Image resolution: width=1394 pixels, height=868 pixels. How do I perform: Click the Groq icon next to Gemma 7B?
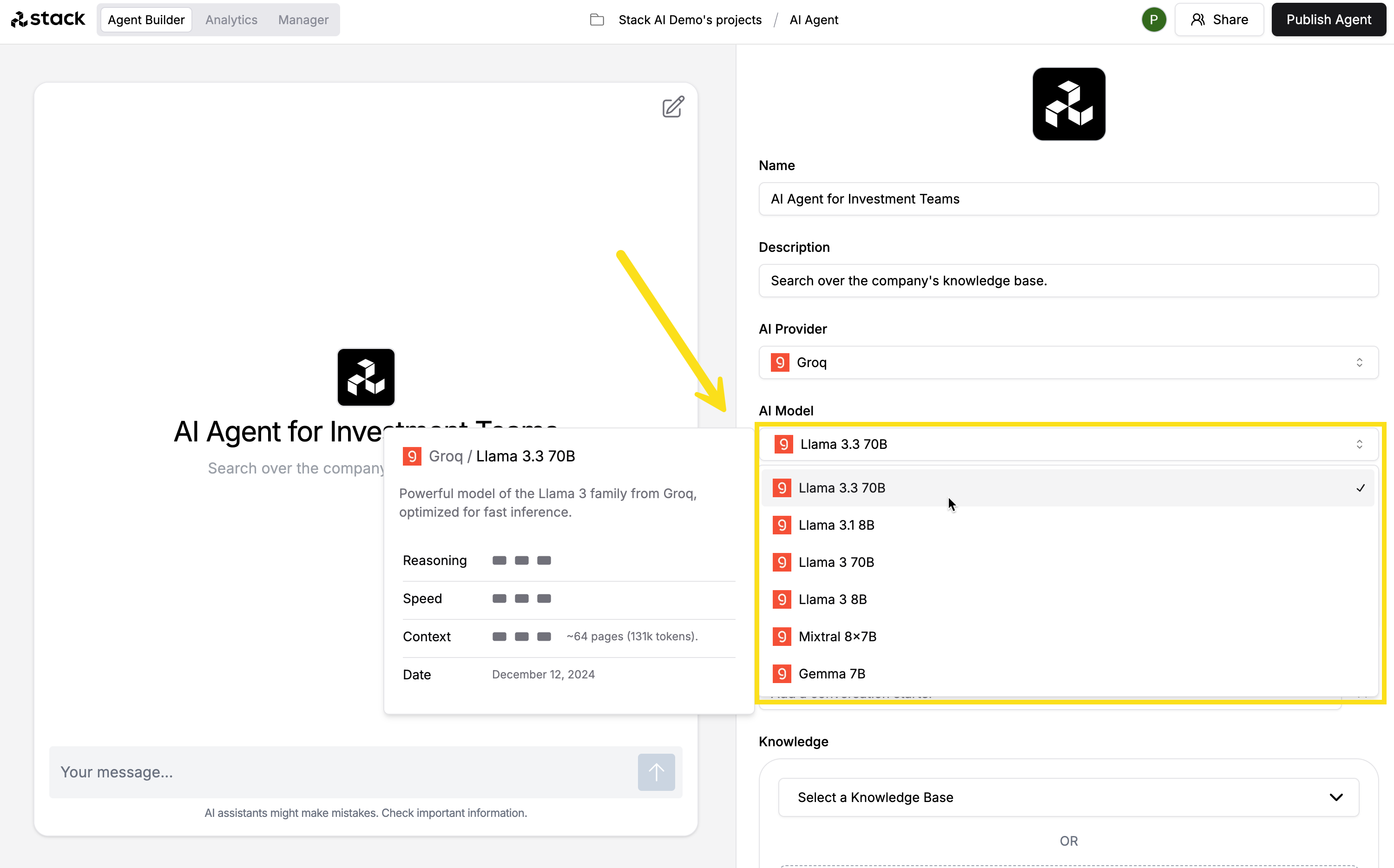tap(782, 674)
